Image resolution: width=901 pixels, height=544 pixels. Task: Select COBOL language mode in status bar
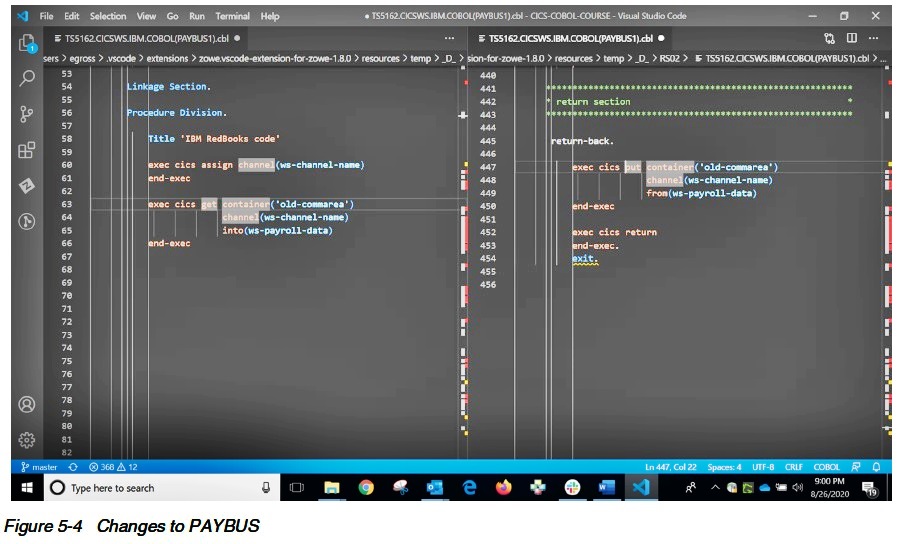point(826,467)
